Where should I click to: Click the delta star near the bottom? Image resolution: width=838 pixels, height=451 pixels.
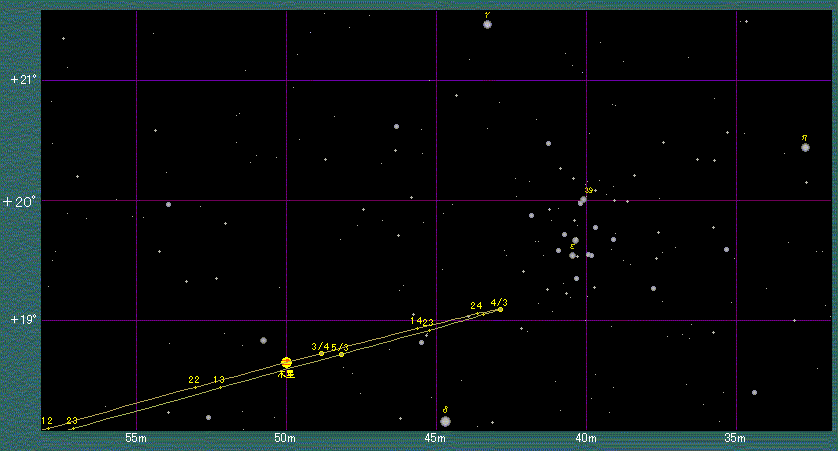tap(445, 421)
